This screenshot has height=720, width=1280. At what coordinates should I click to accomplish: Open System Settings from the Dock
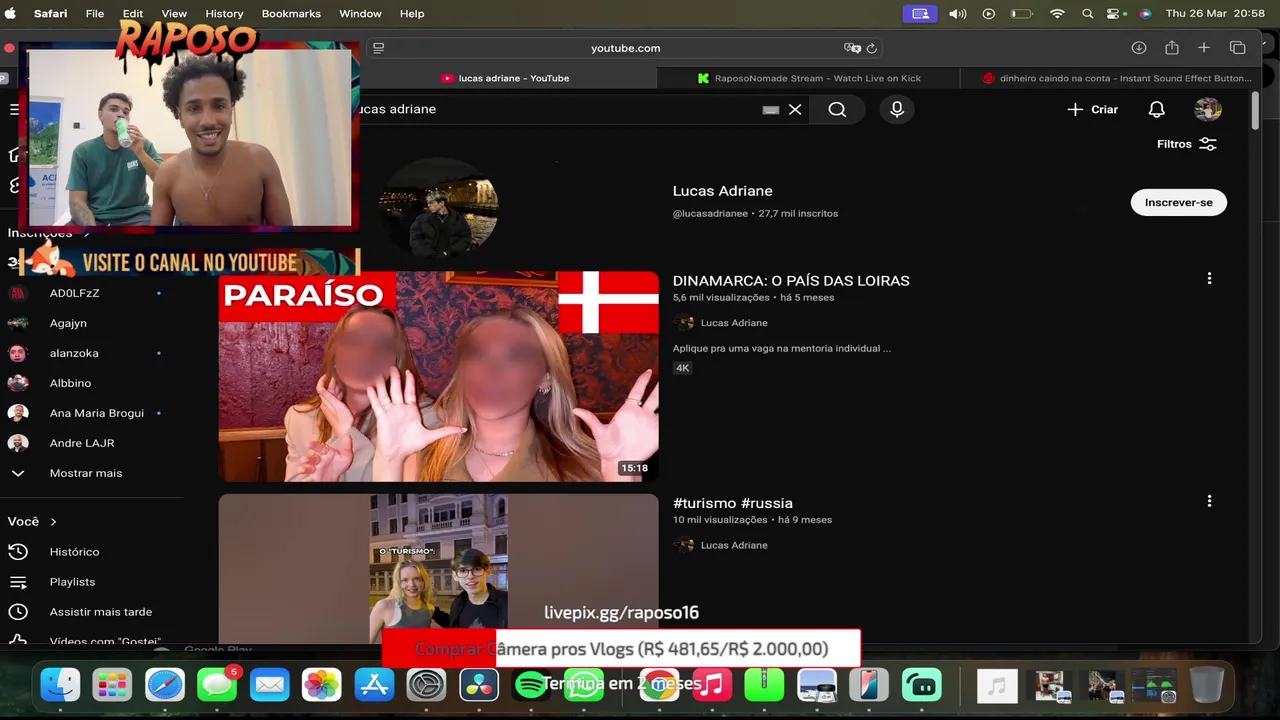[x=426, y=685]
